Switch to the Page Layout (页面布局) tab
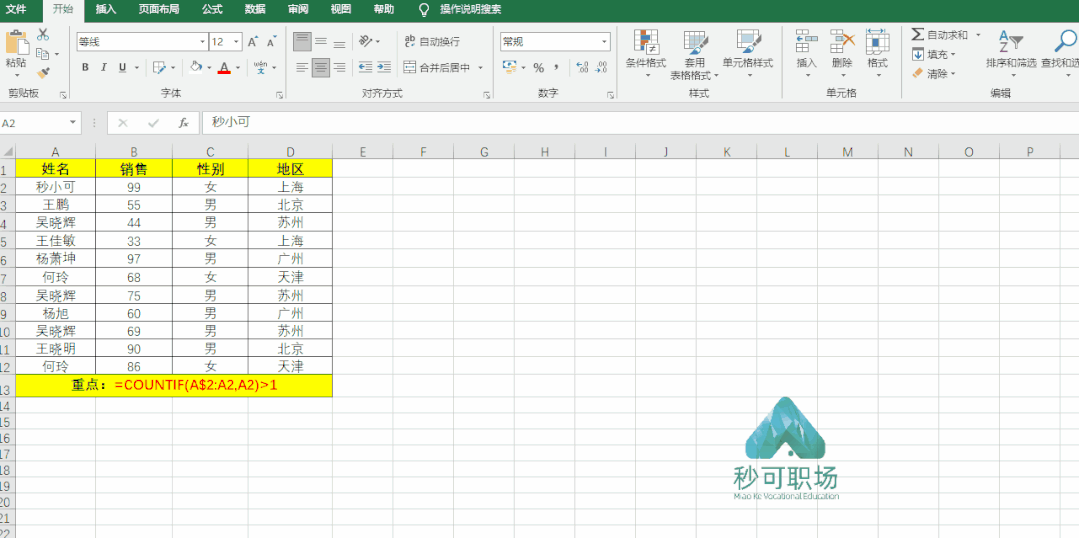Viewport: 1079px width, 538px height. click(159, 10)
